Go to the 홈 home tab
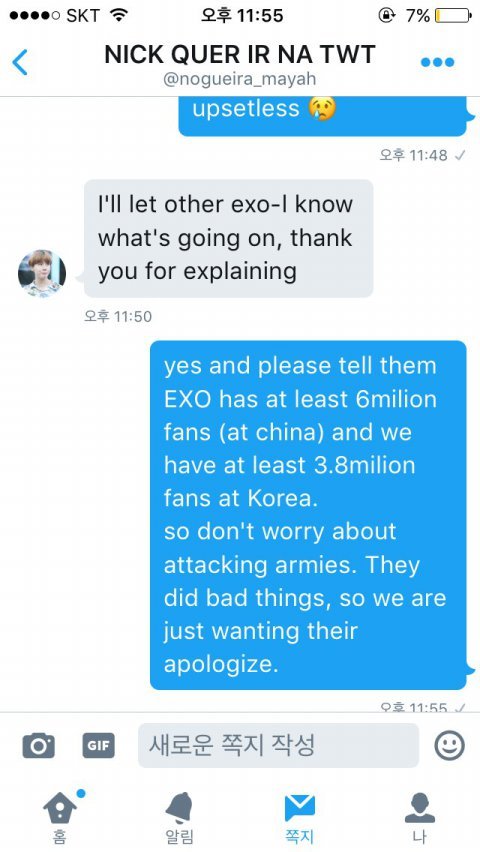This screenshot has width=480, height=852. point(60,817)
